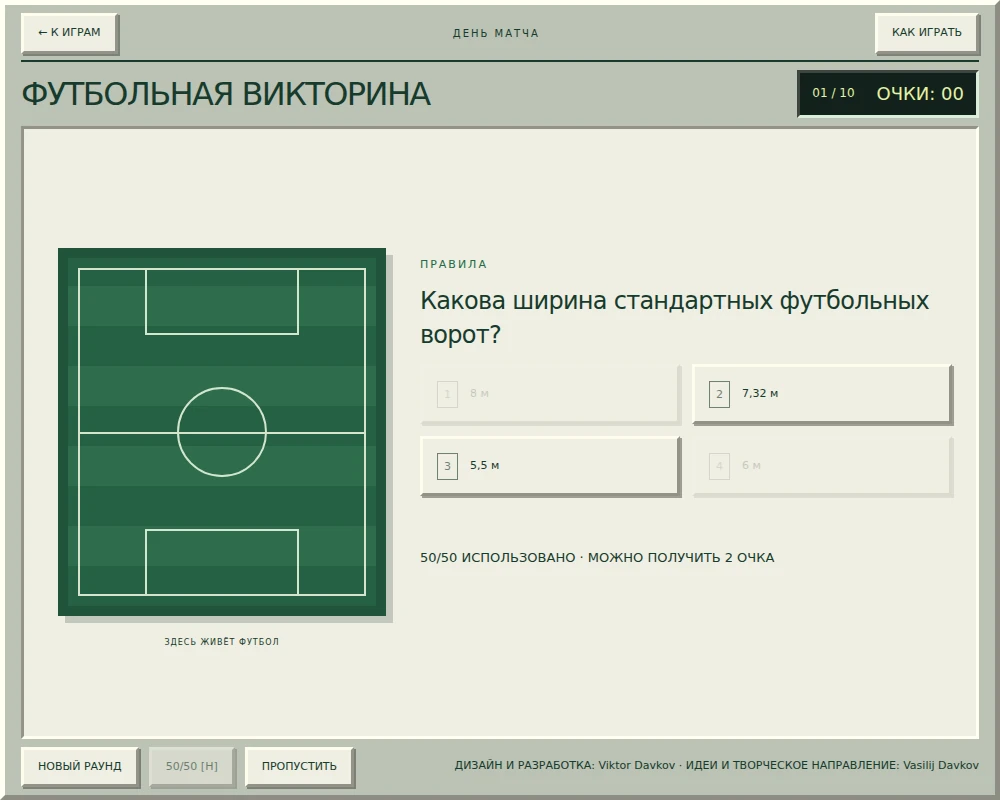Click the credits line naming Viktor Davkov
This screenshot has height=800, width=1000.
716,766
